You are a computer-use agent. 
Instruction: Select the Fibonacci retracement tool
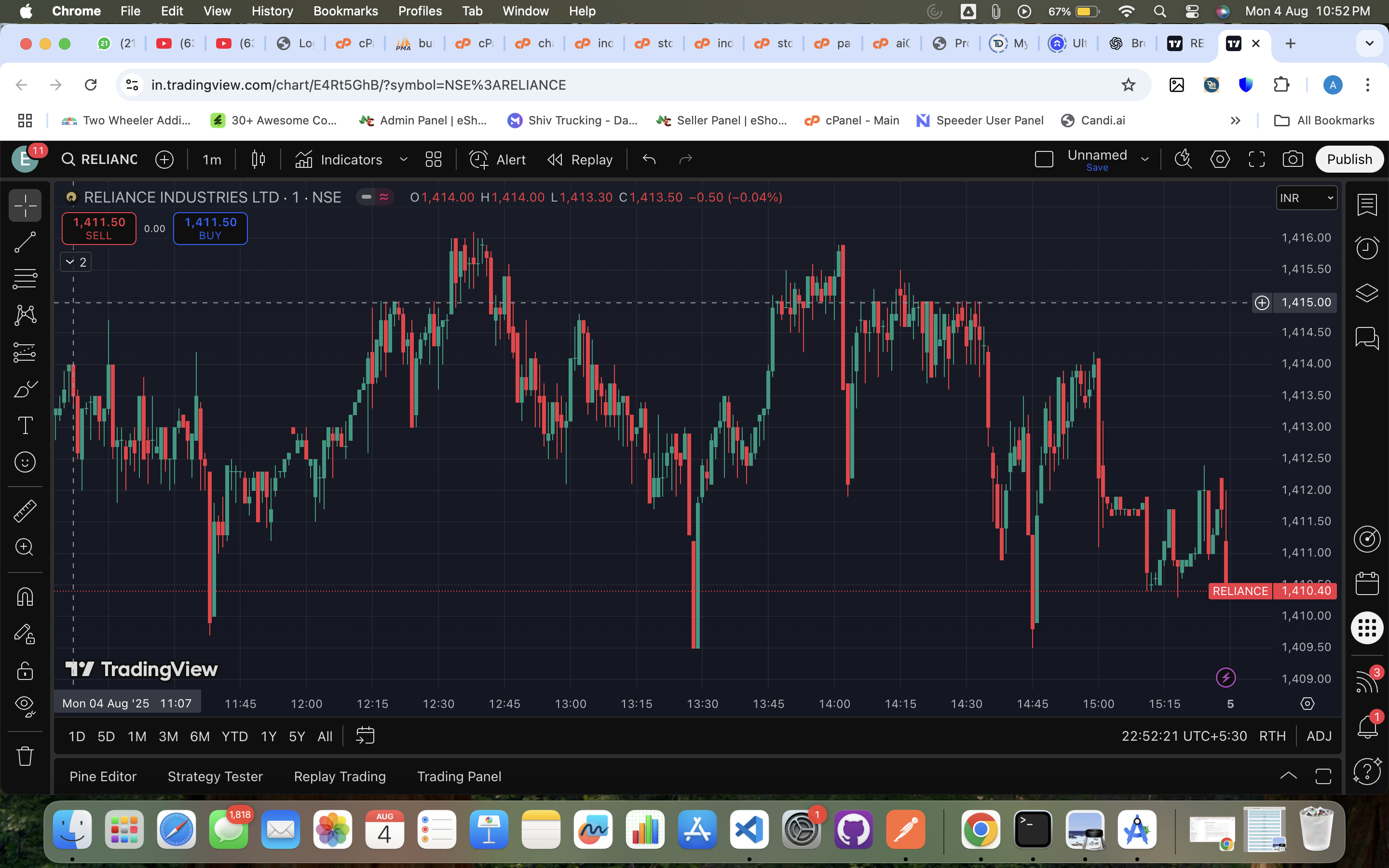click(25, 279)
